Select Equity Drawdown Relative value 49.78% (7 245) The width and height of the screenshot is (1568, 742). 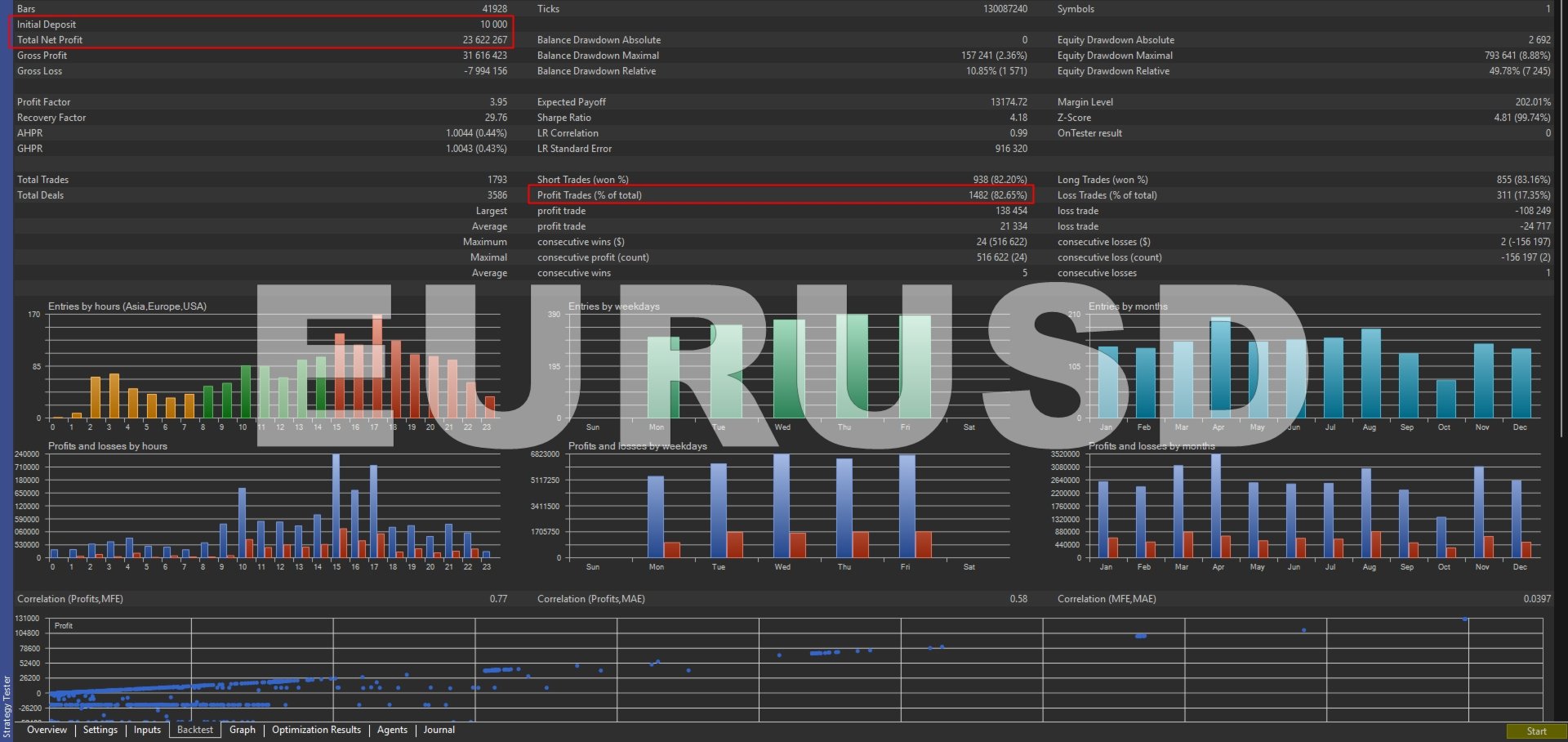1520,71
